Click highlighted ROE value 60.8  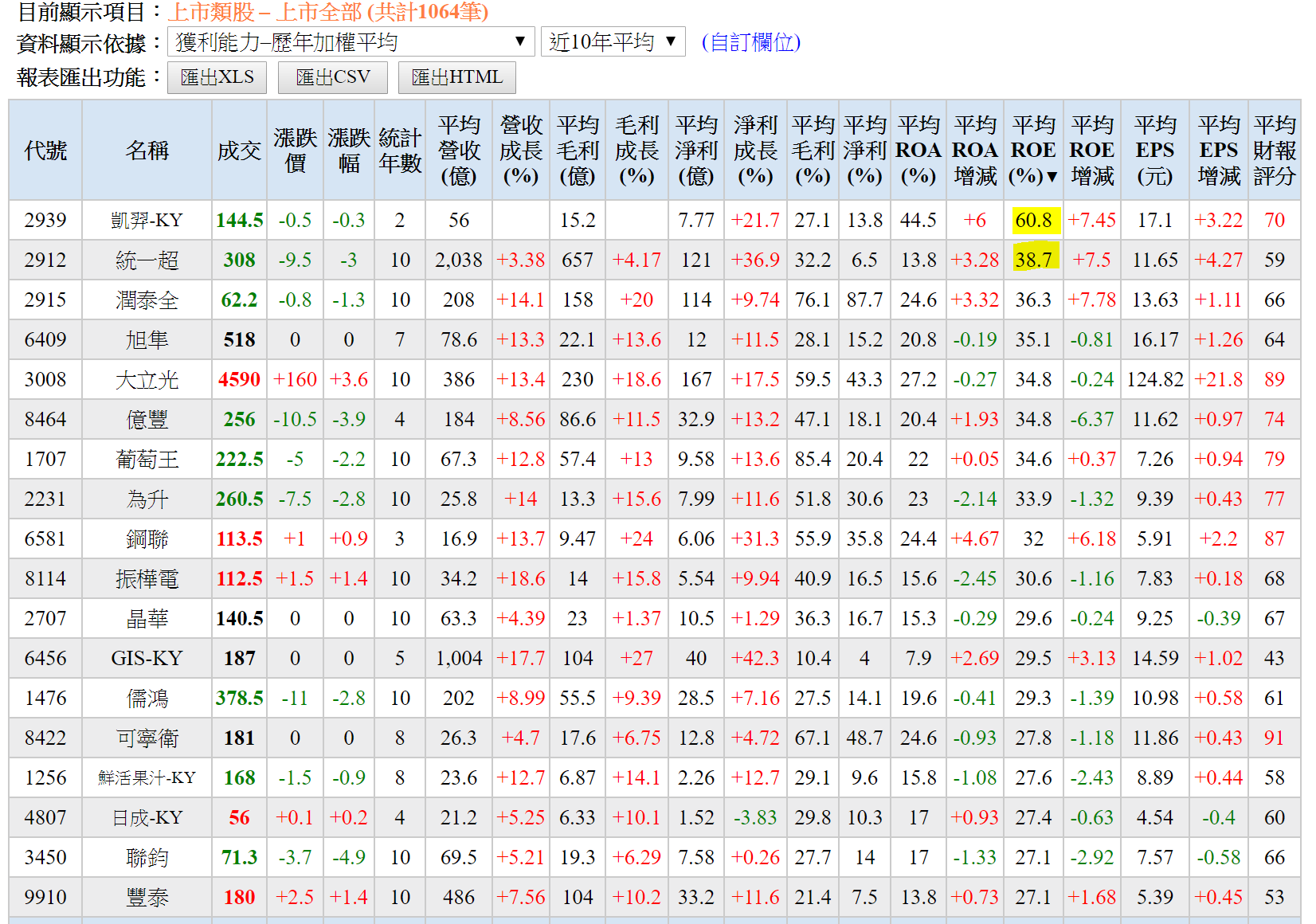click(1034, 220)
